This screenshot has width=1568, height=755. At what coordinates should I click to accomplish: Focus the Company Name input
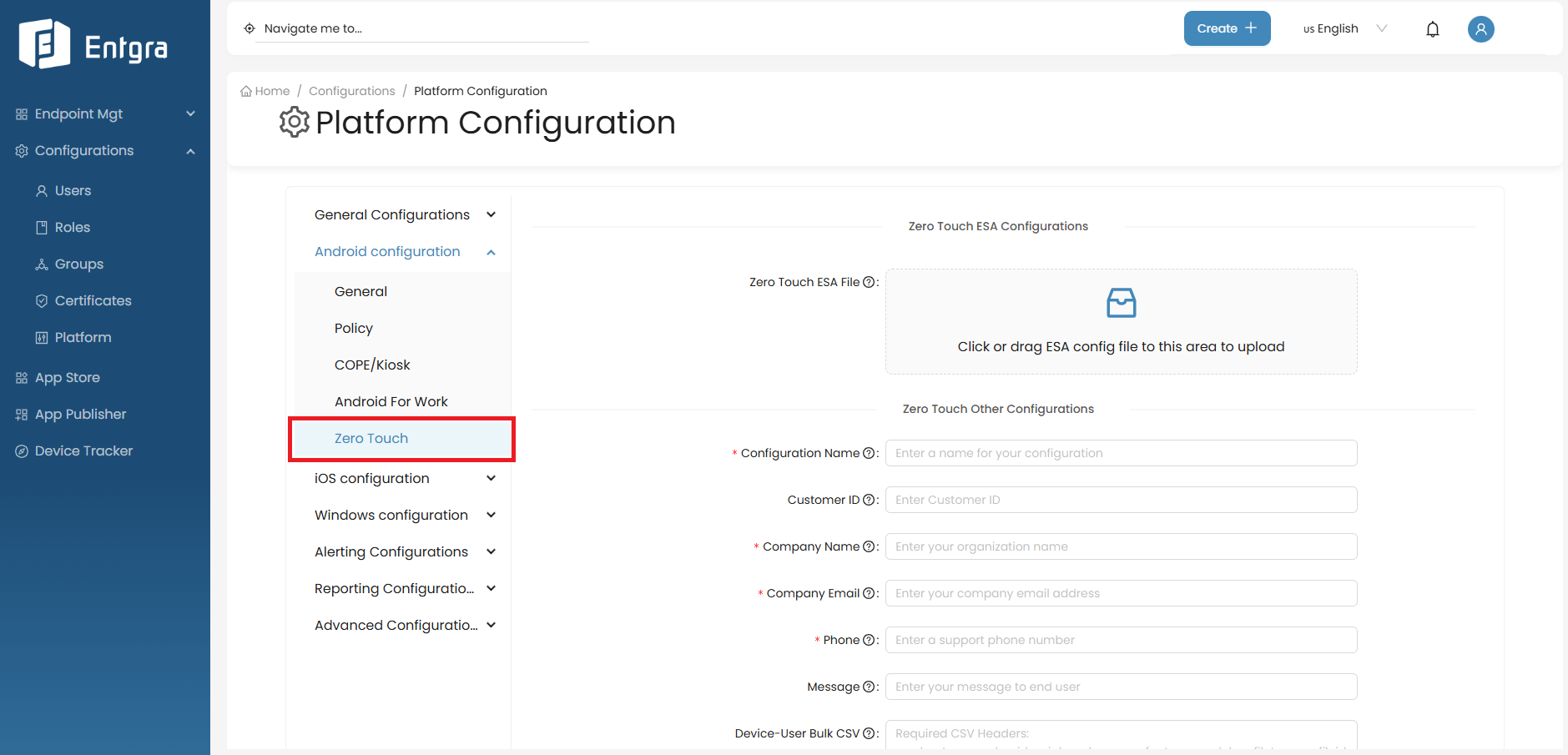pos(1121,546)
